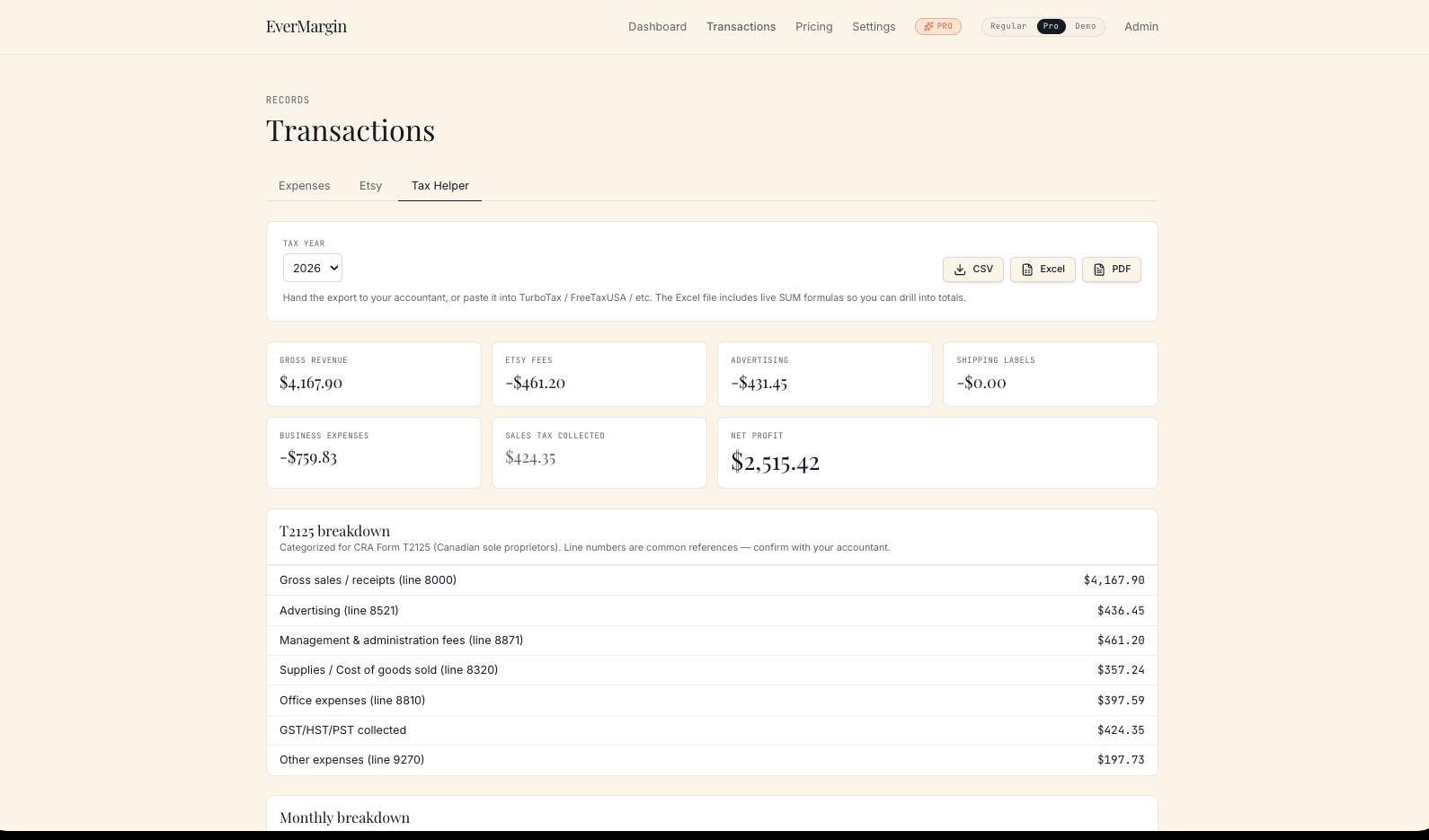This screenshot has width=1429, height=840.
Task: Click the Transactions page heading
Action: coord(351,131)
